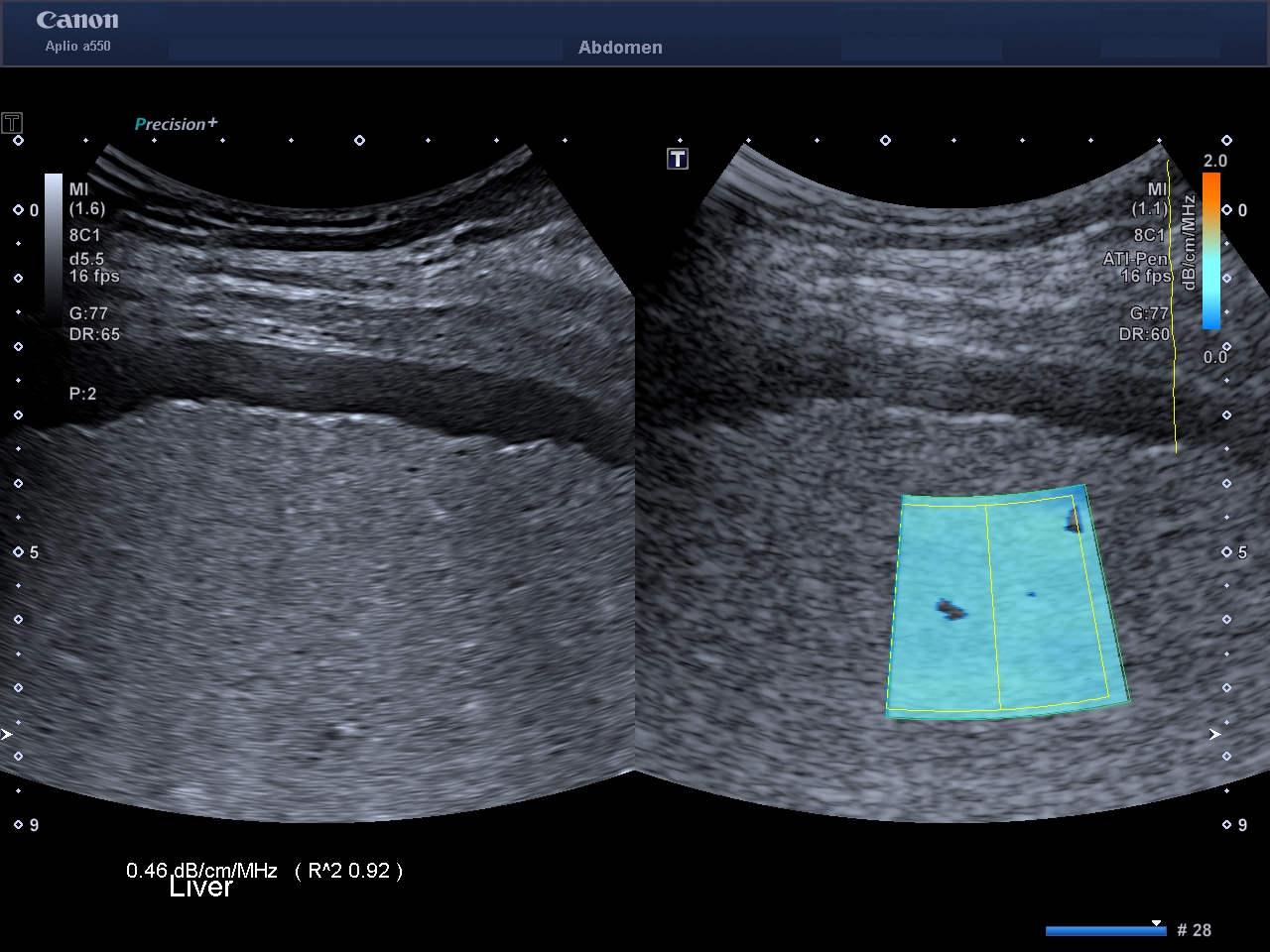Viewport: 1270px width, 952px height.
Task: Click the Canon logo
Action: 77,20
